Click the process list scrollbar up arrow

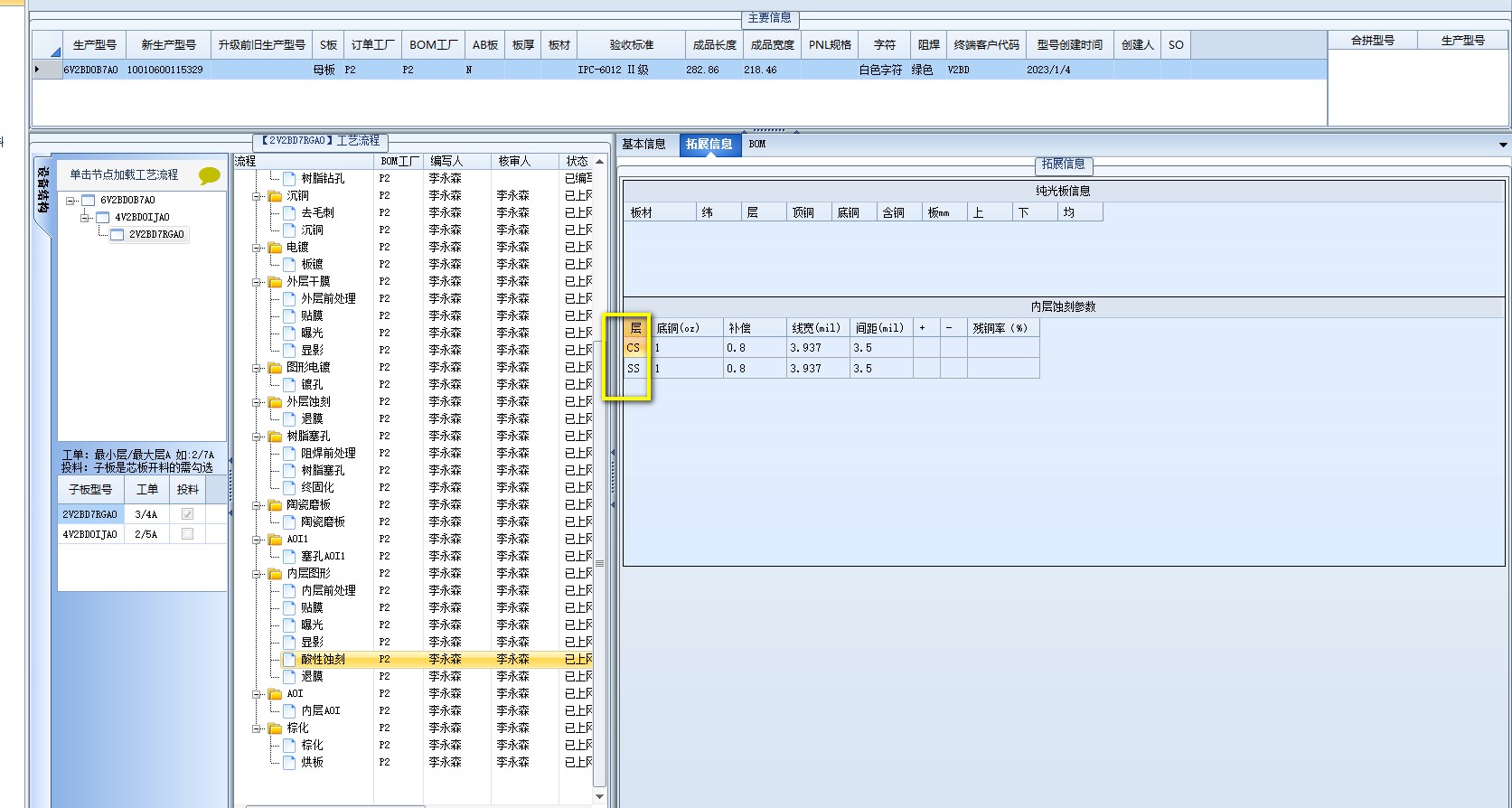point(599,162)
